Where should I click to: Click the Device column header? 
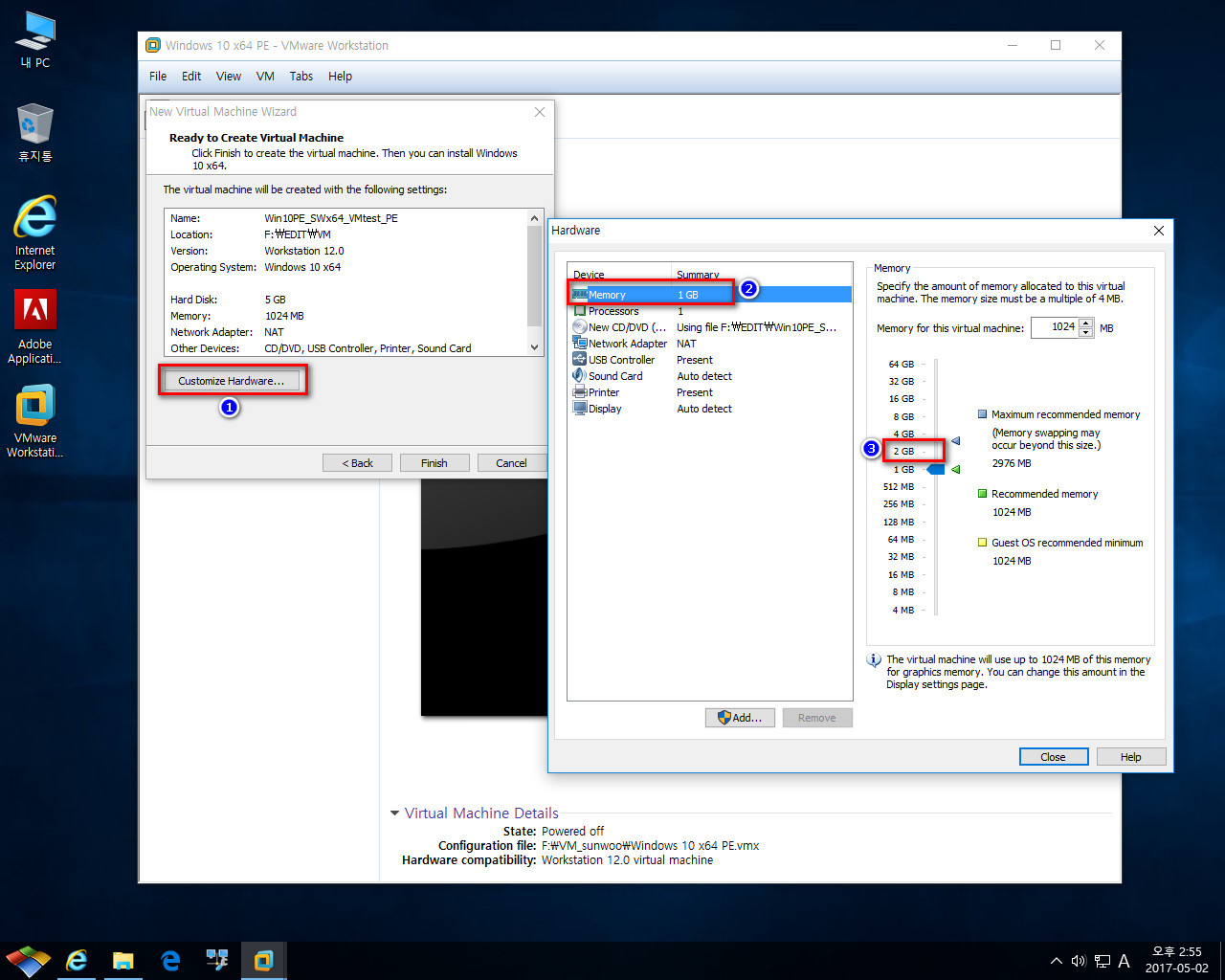click(620, 274)
